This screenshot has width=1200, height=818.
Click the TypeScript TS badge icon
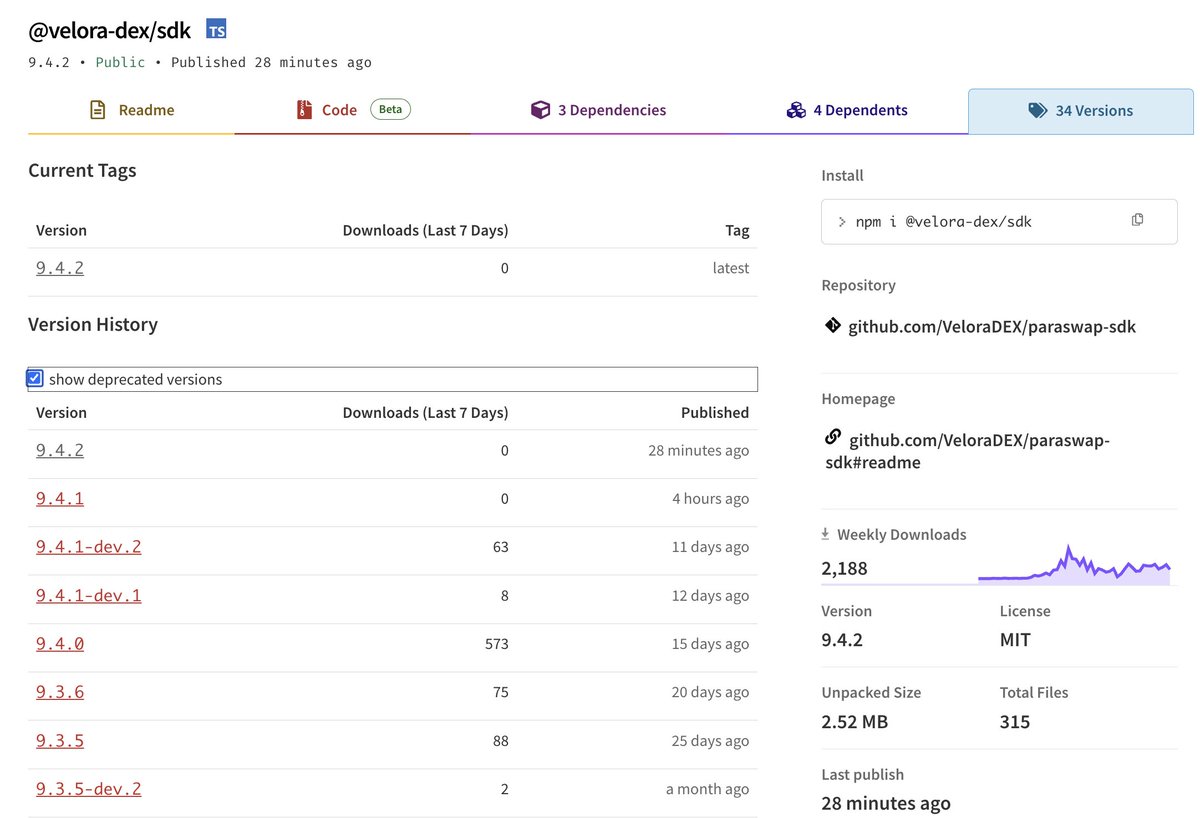tap(216, 29)
